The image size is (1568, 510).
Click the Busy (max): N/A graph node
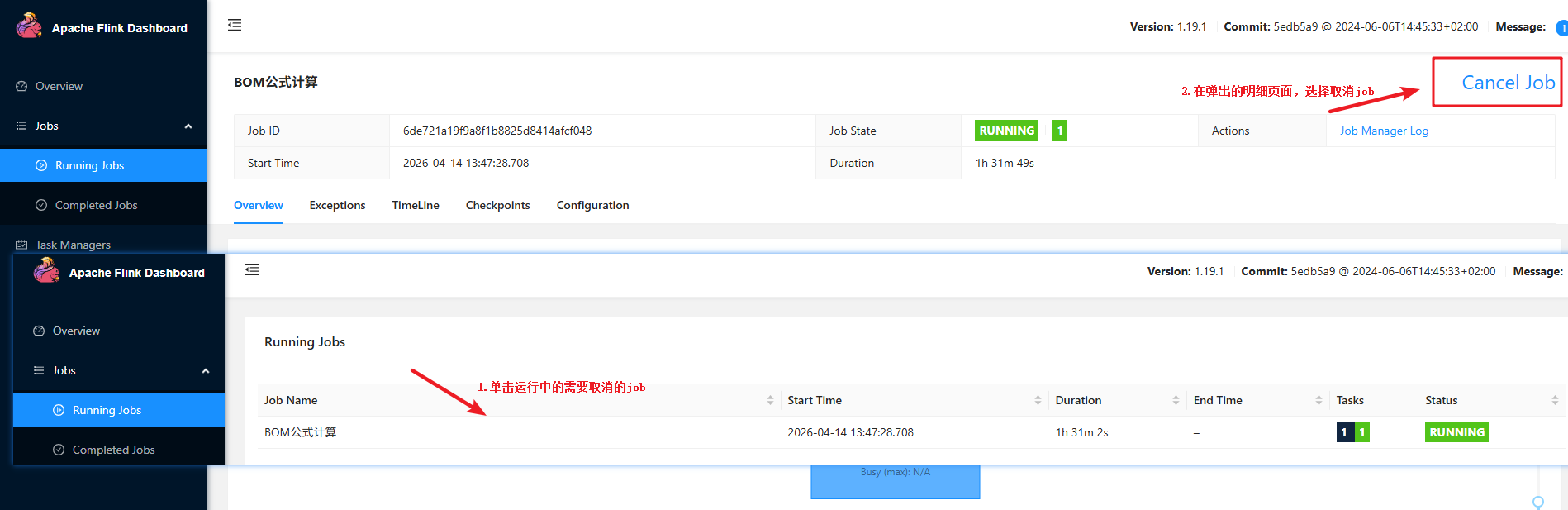coord(896,482)
